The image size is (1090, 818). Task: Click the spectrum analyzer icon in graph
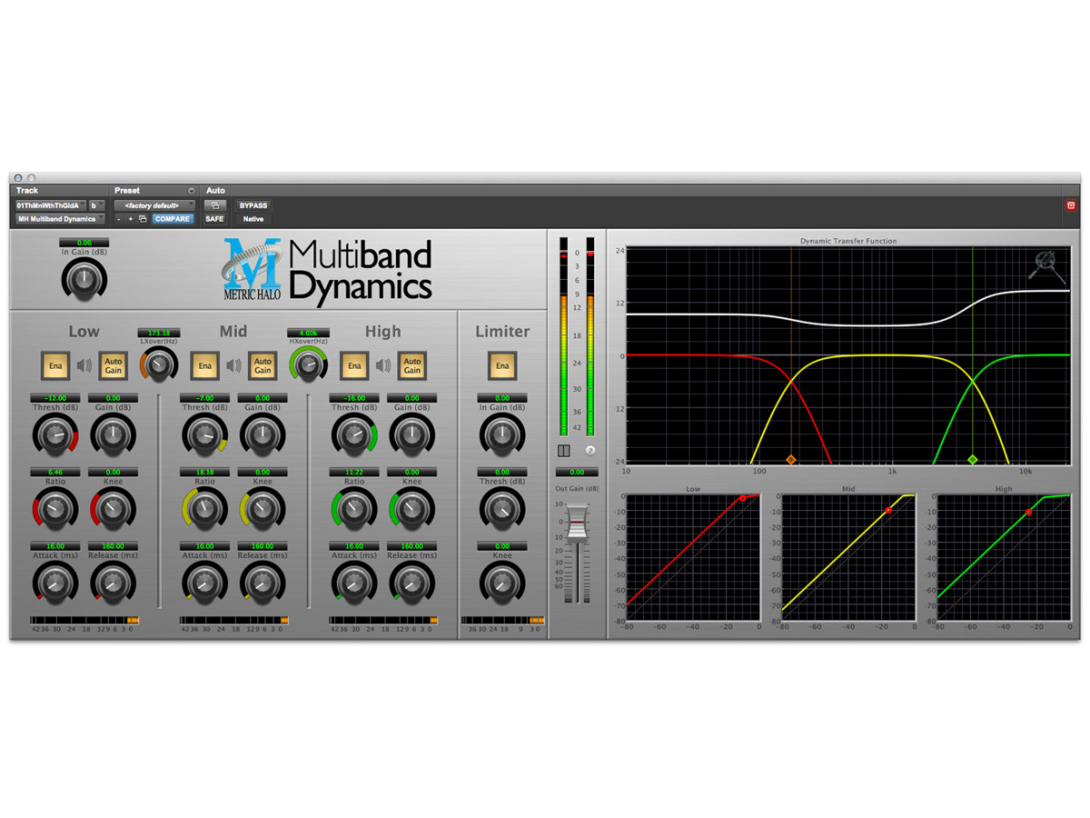1046,266
